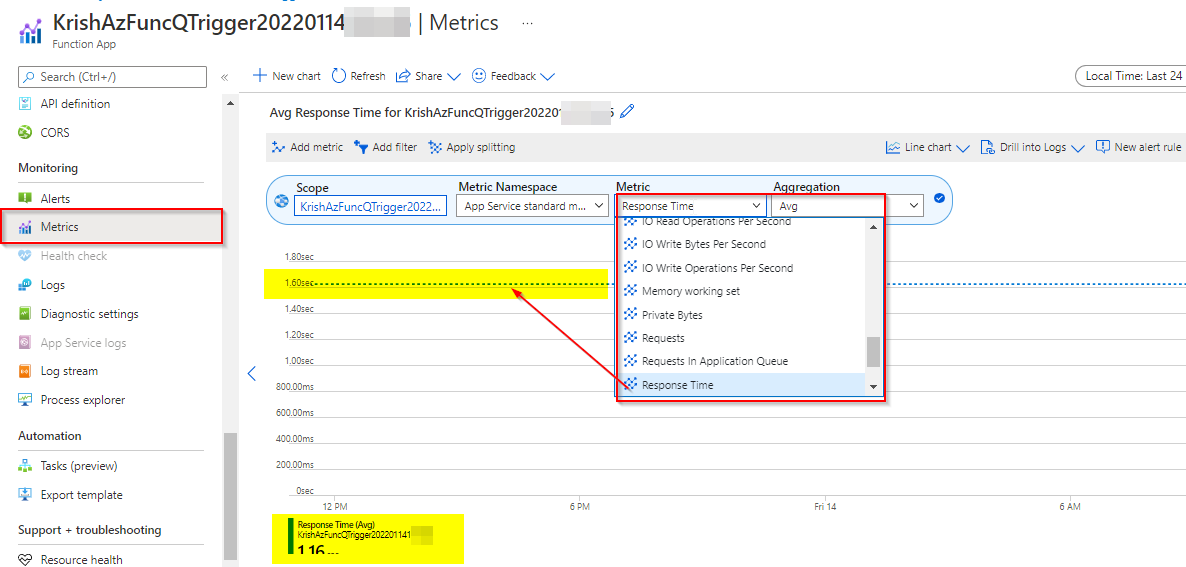Click Tasks (preview) label in sidebar
This screenshot has height=567, width=1186.
pos(79,466)
